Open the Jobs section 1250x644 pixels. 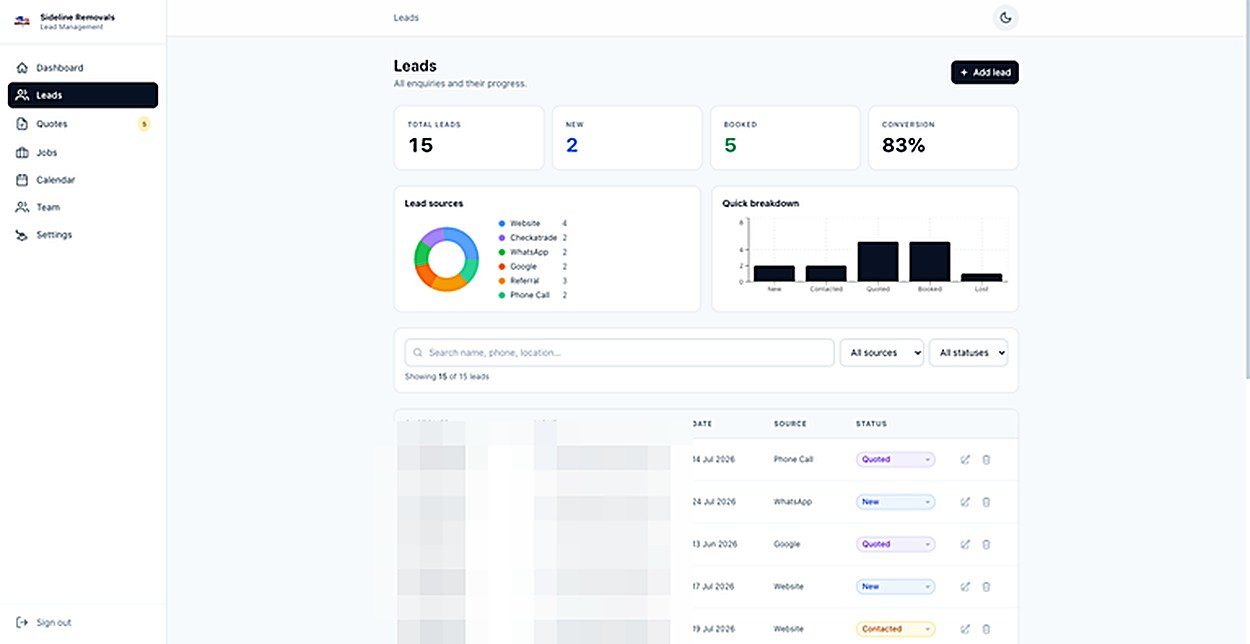tap(83, 152)
